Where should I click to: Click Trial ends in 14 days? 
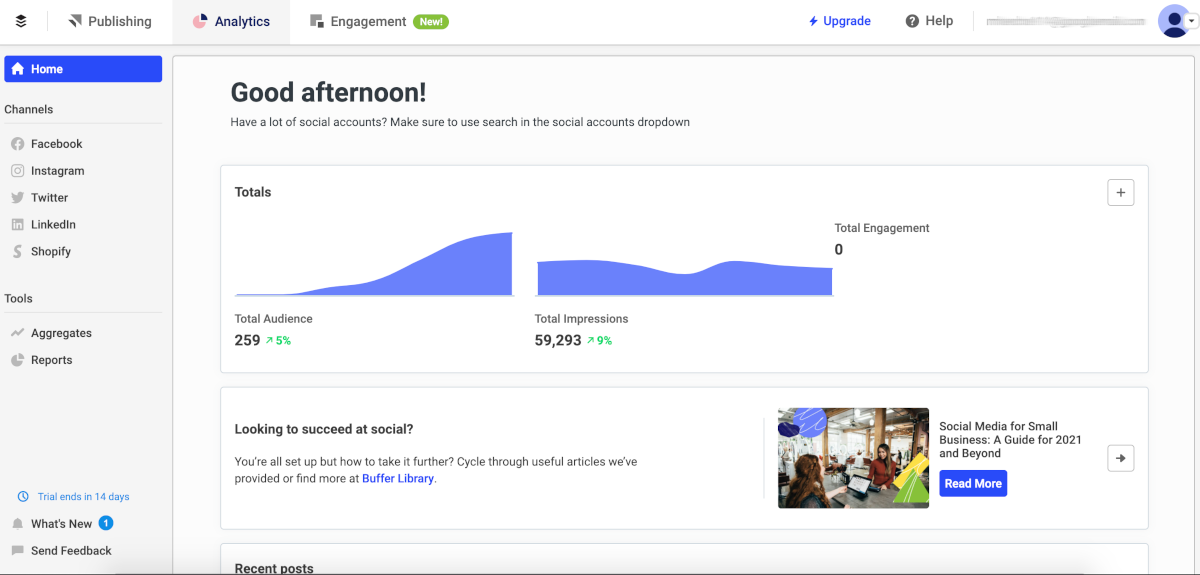point(84,497)
